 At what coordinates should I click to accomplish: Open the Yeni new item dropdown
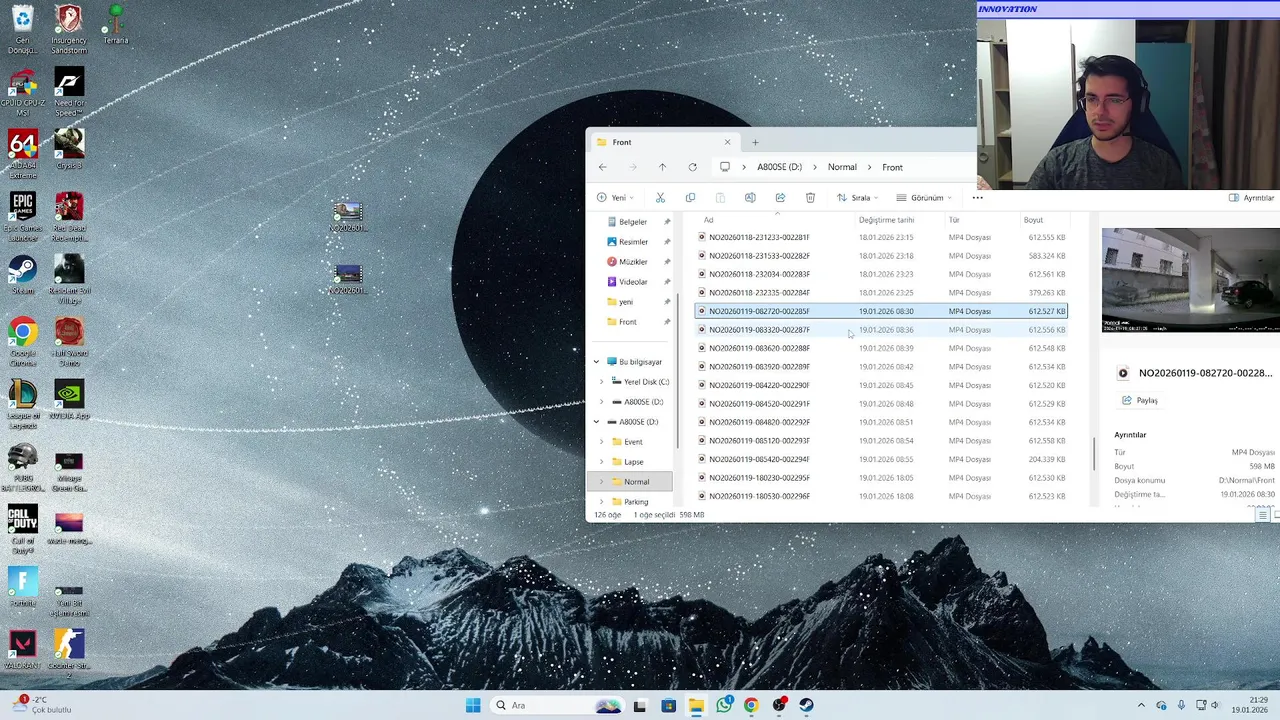615,198
